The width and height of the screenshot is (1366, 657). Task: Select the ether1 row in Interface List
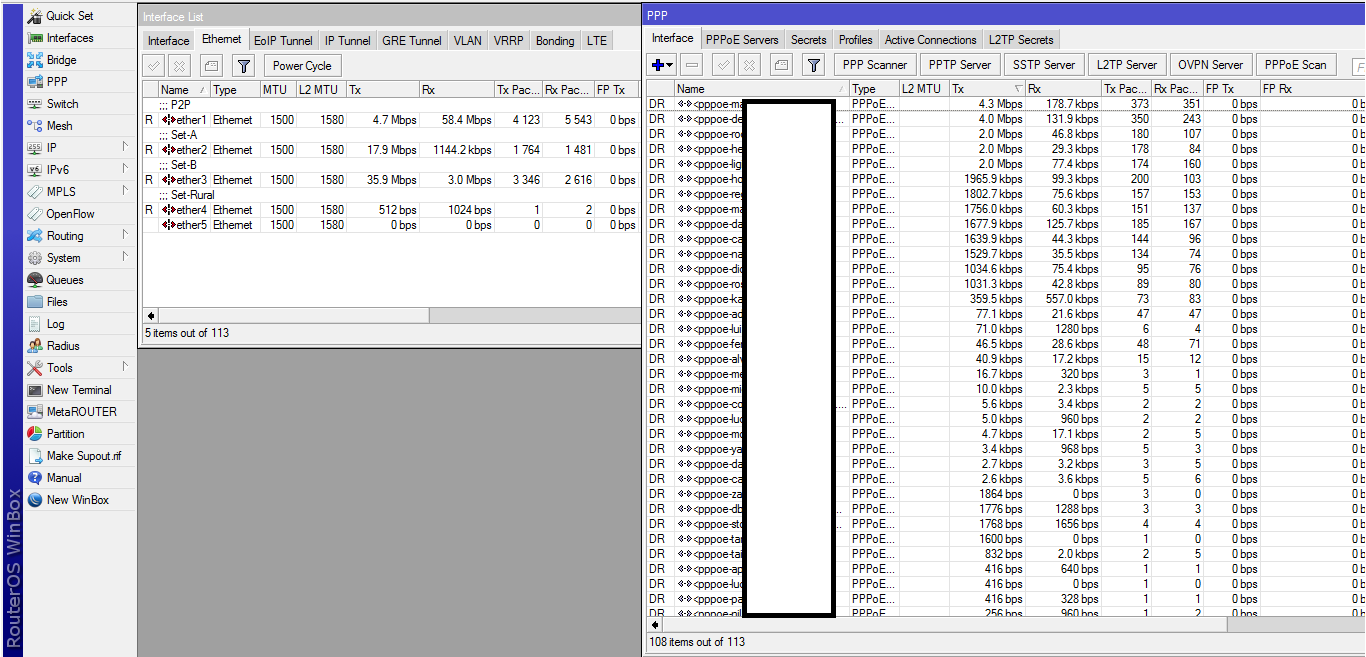click(x=390, y=120)
